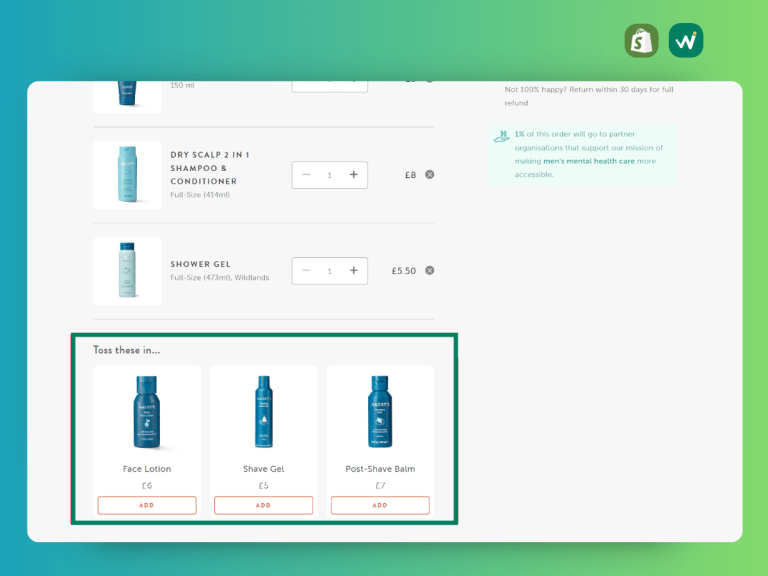The image size is (768, 576).
Task: Click the Dry Scalp 2 in 1 Shampoo title
Action: click(x=210, y=168)
